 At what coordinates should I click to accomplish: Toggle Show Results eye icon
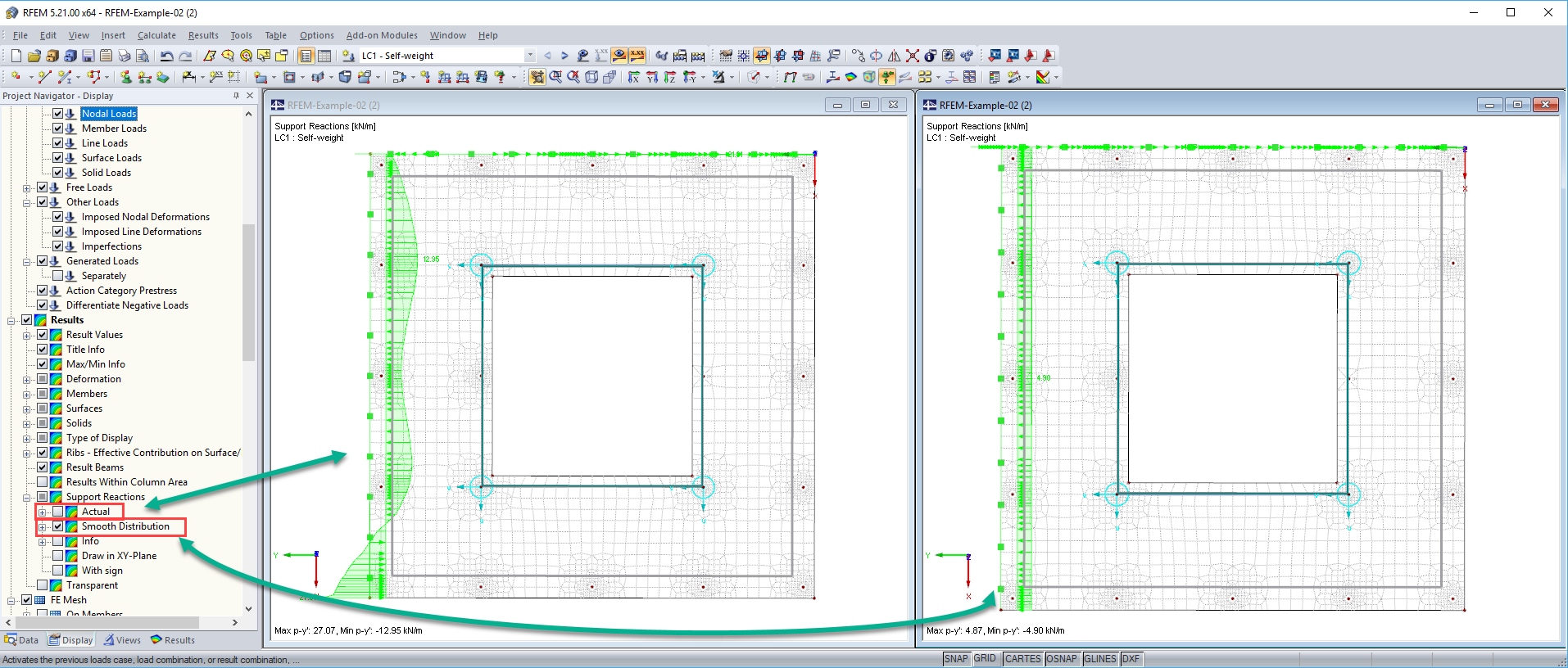pos(619,56)
